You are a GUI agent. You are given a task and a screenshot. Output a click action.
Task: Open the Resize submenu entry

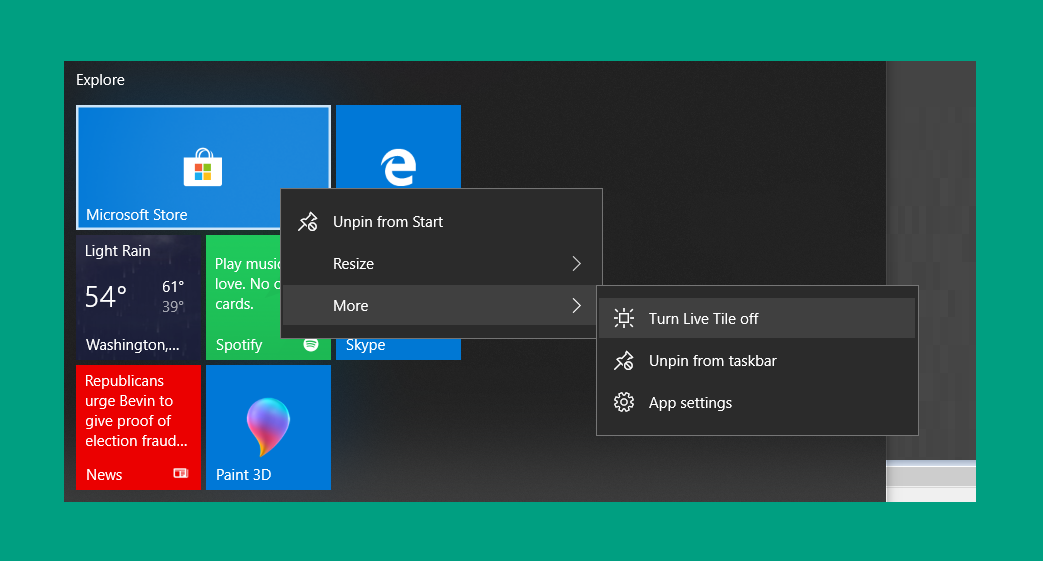pyautogui.click(x=442, y=264)
